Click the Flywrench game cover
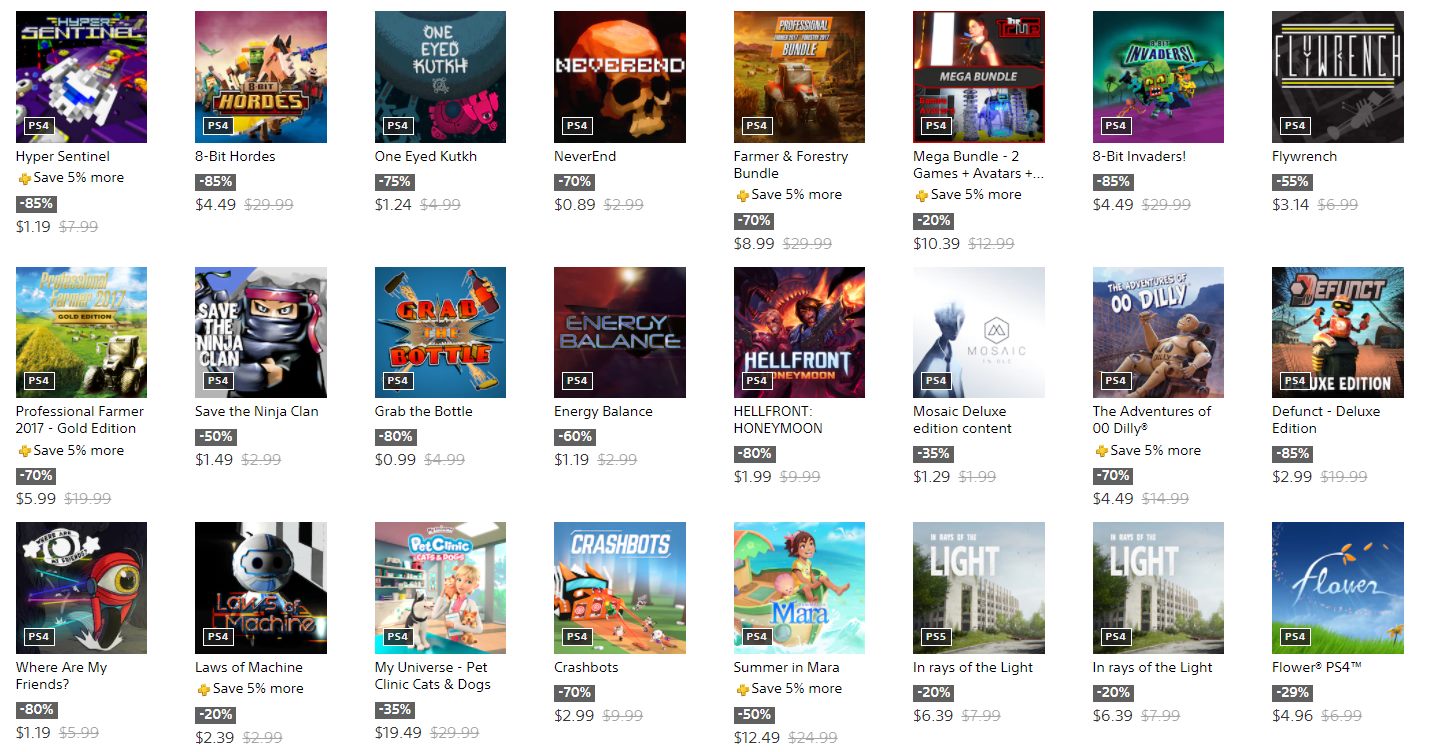1431x752 pixels. click(1338, 77)
